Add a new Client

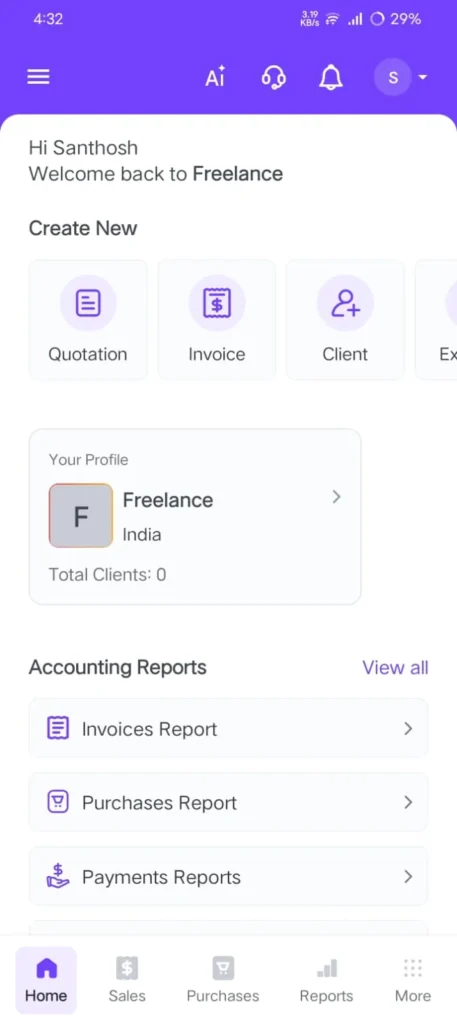pos(345,319)
